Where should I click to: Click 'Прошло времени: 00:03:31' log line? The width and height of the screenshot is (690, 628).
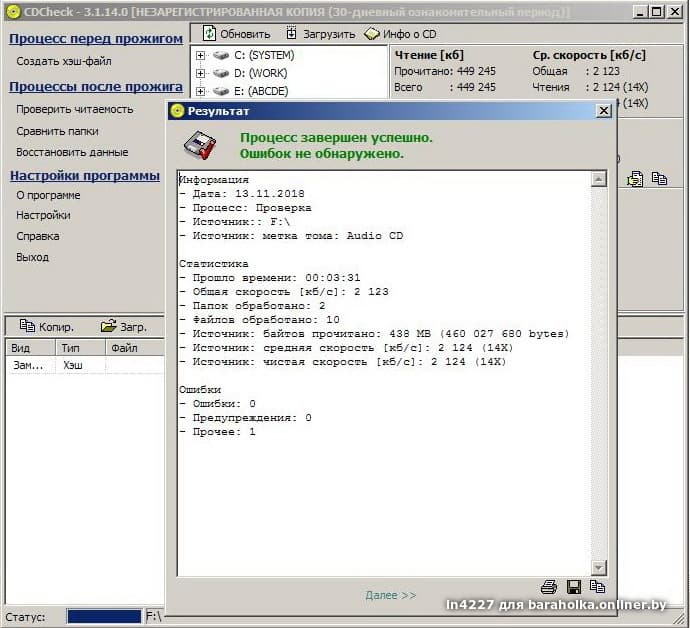270,278
